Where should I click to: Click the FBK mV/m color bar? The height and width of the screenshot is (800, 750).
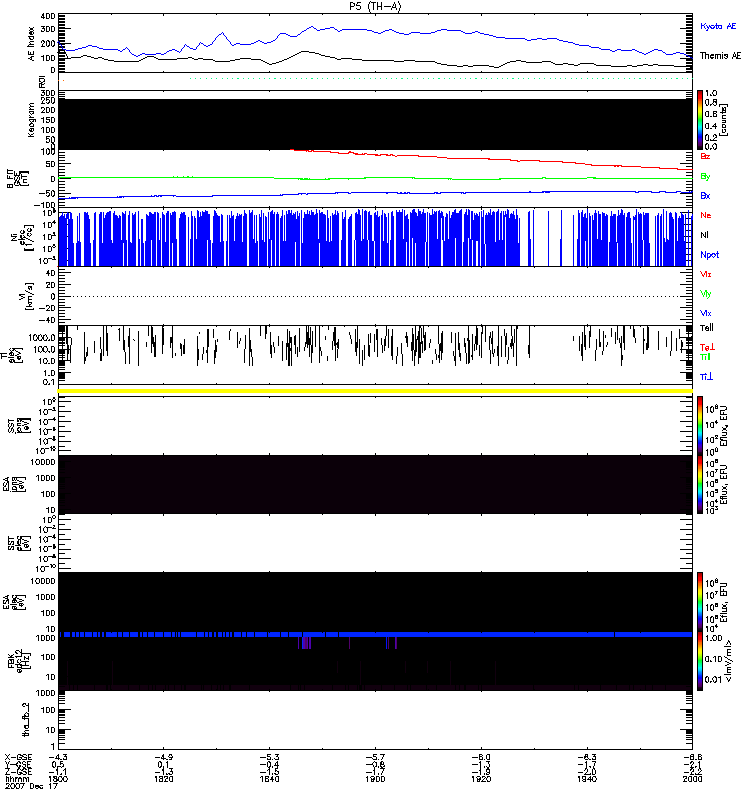[x=700, y=661]
